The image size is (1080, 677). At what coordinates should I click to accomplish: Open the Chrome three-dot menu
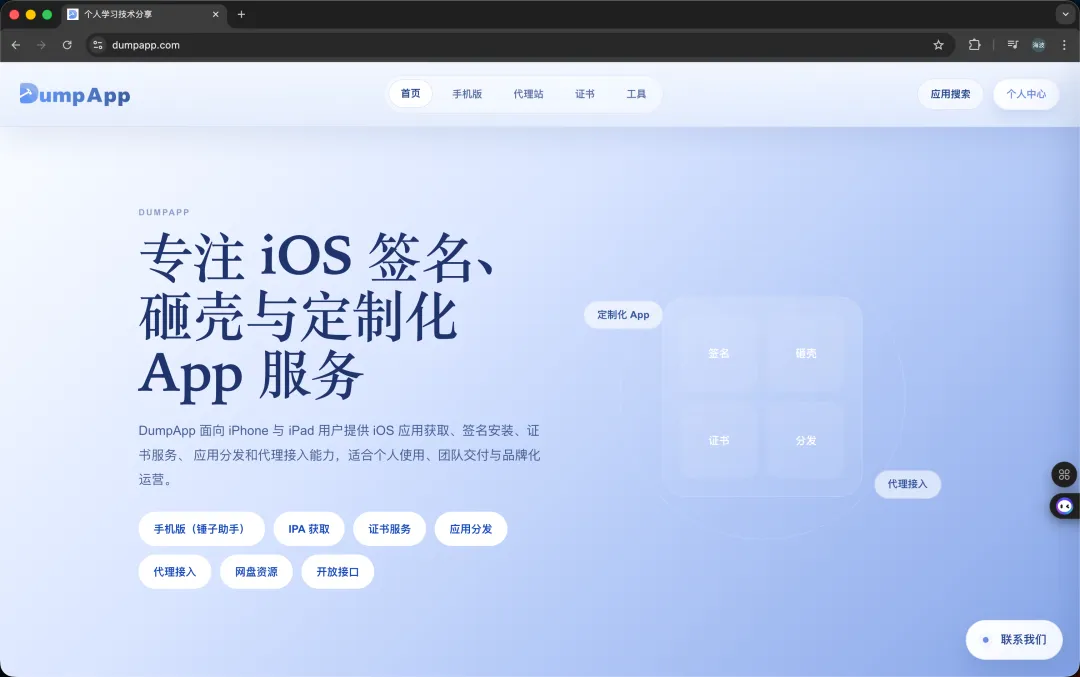[1064, 45]
